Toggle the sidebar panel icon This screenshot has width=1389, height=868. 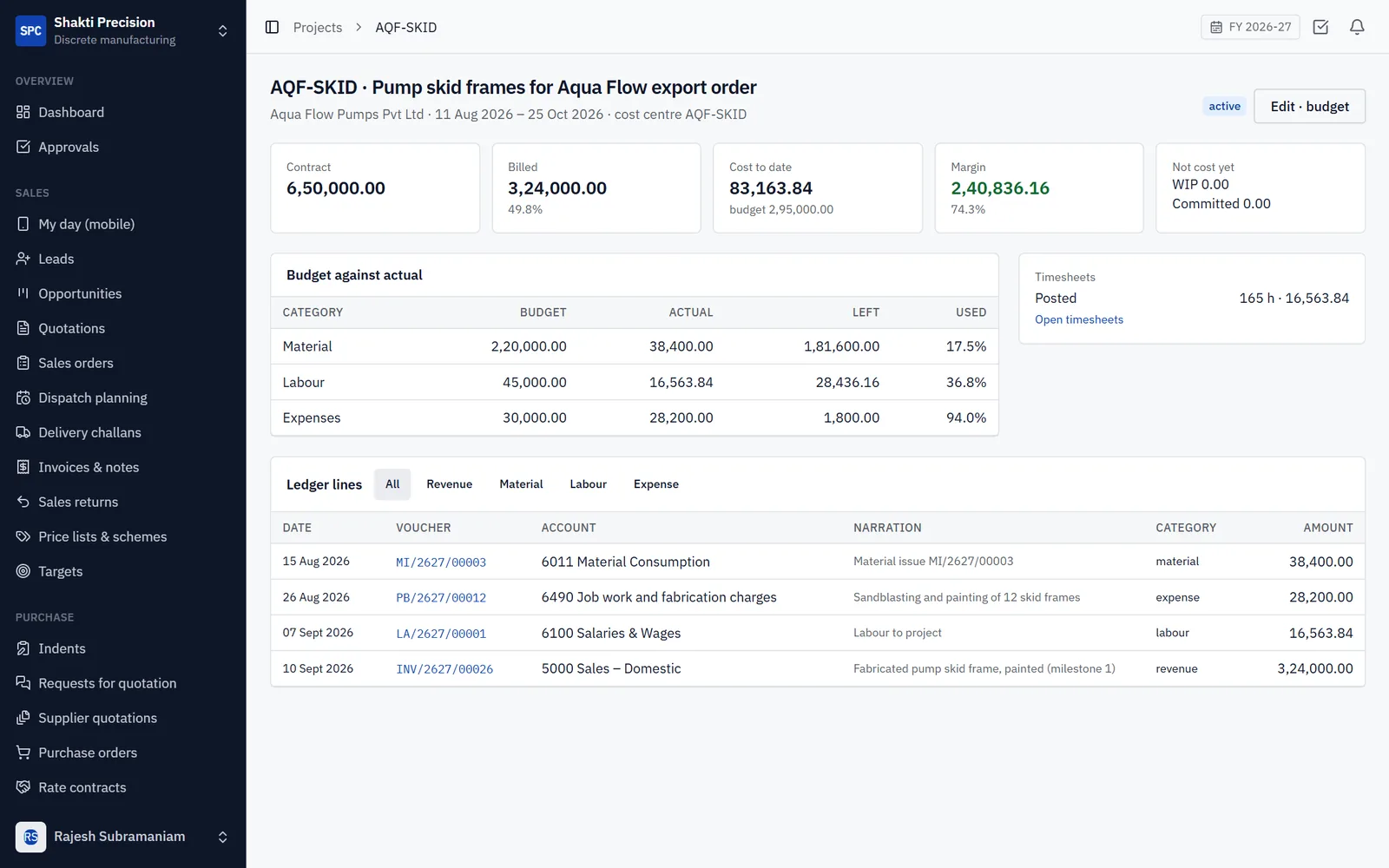point(272,27)
